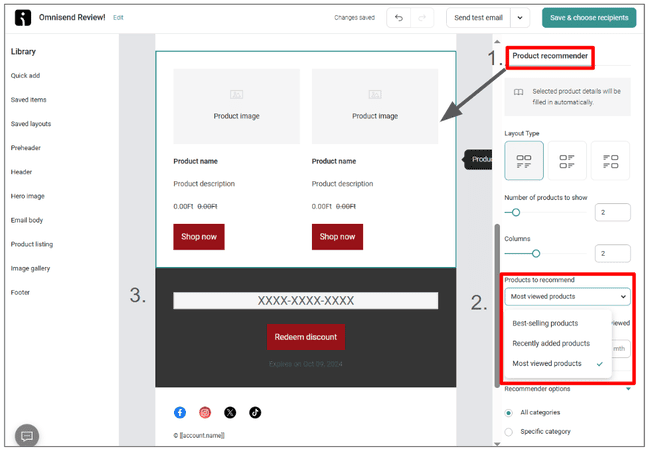Select the second layout type icon
This screenshot has width=650, height=453.
click(x=567, y=161)
